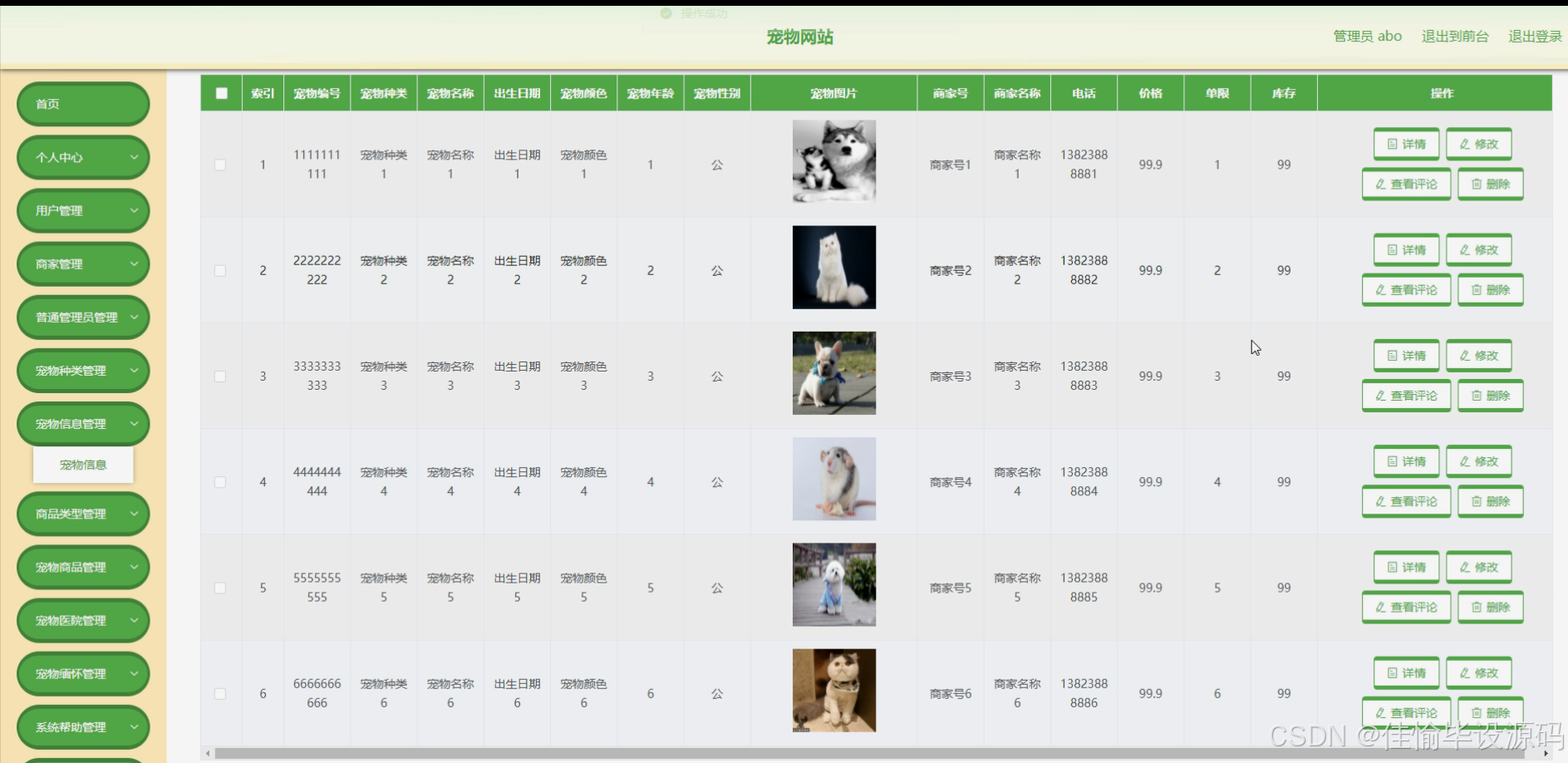Click 退出登录 link
This screenshot has width=1568, height=763.
[x=1535, y=36]
